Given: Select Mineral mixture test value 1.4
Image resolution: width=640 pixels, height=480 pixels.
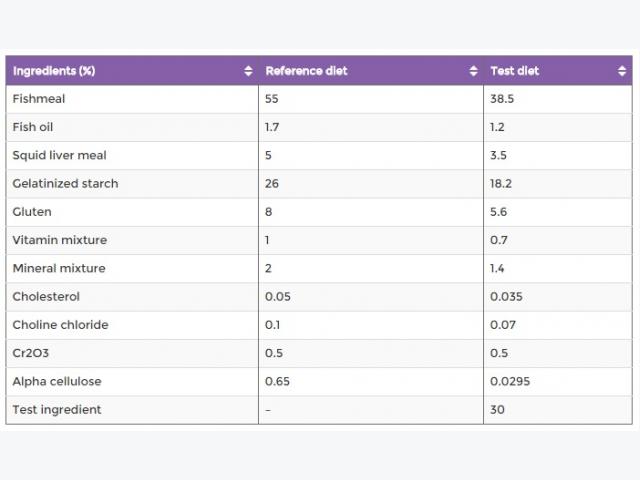Looking at the screenshot, I should (x=497, y=268).
